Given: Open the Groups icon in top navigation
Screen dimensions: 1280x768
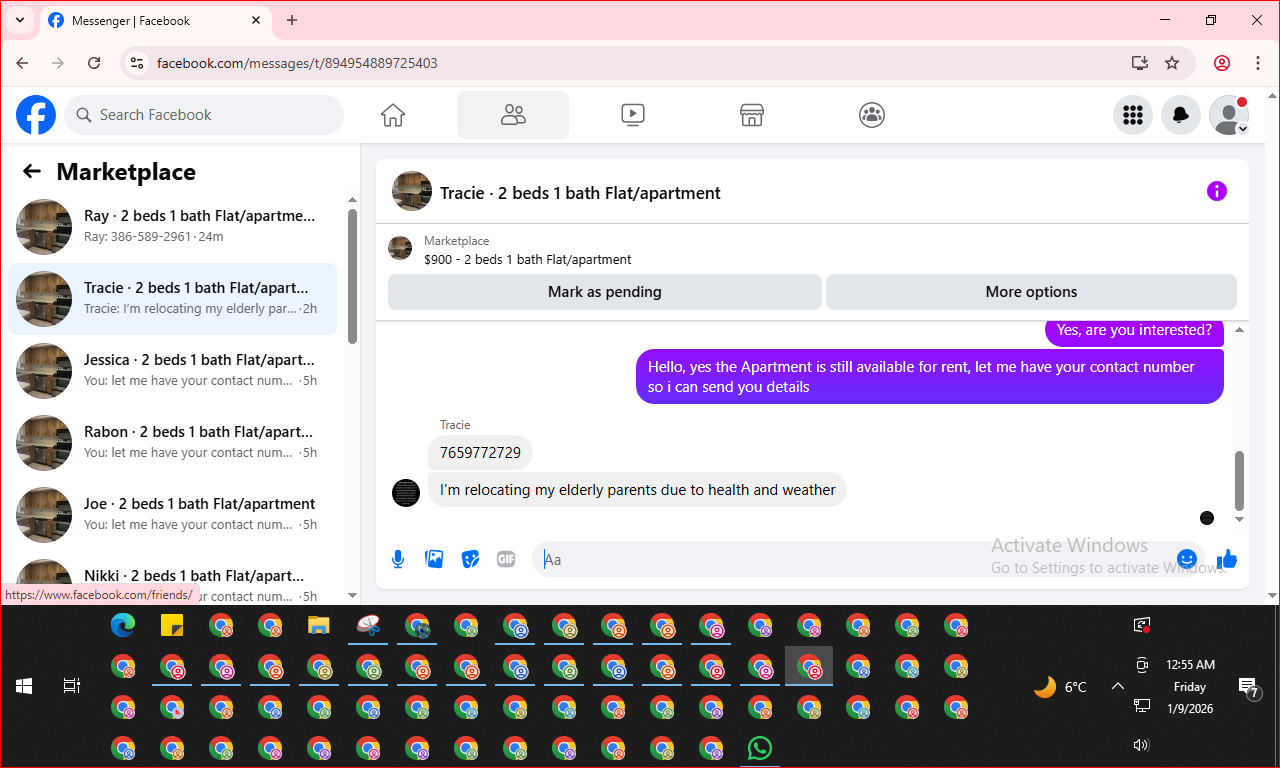Looking at the screenshot, I should (x=872, y=115).
